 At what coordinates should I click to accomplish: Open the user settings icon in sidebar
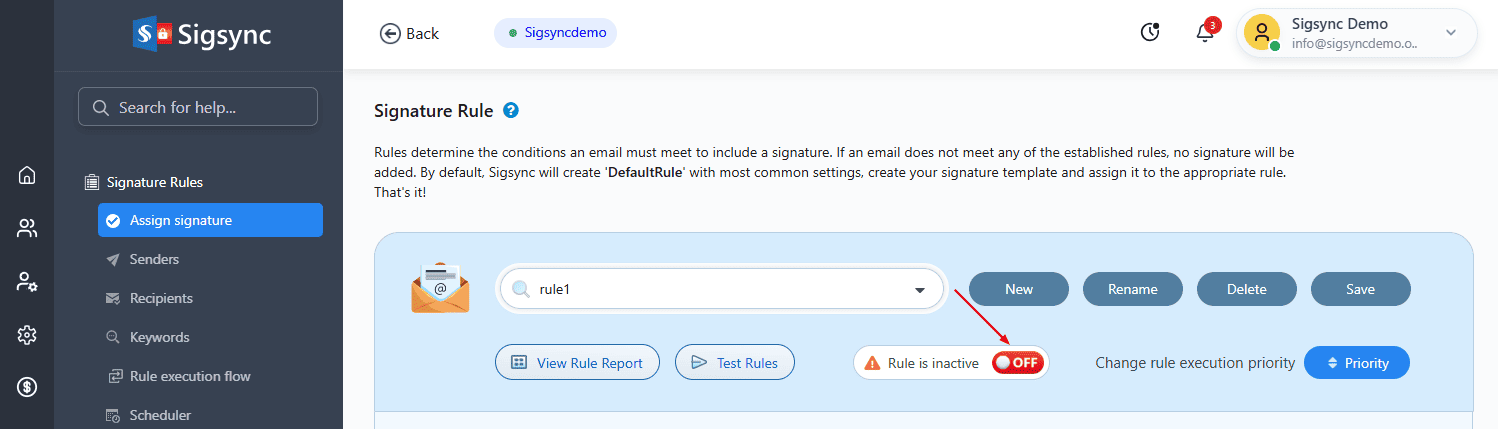27,282
